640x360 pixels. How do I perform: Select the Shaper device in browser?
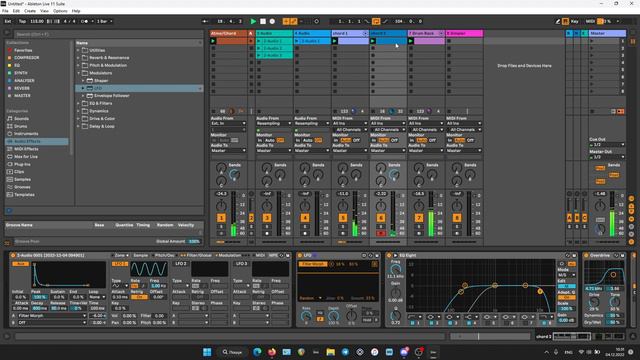point(101,81)
